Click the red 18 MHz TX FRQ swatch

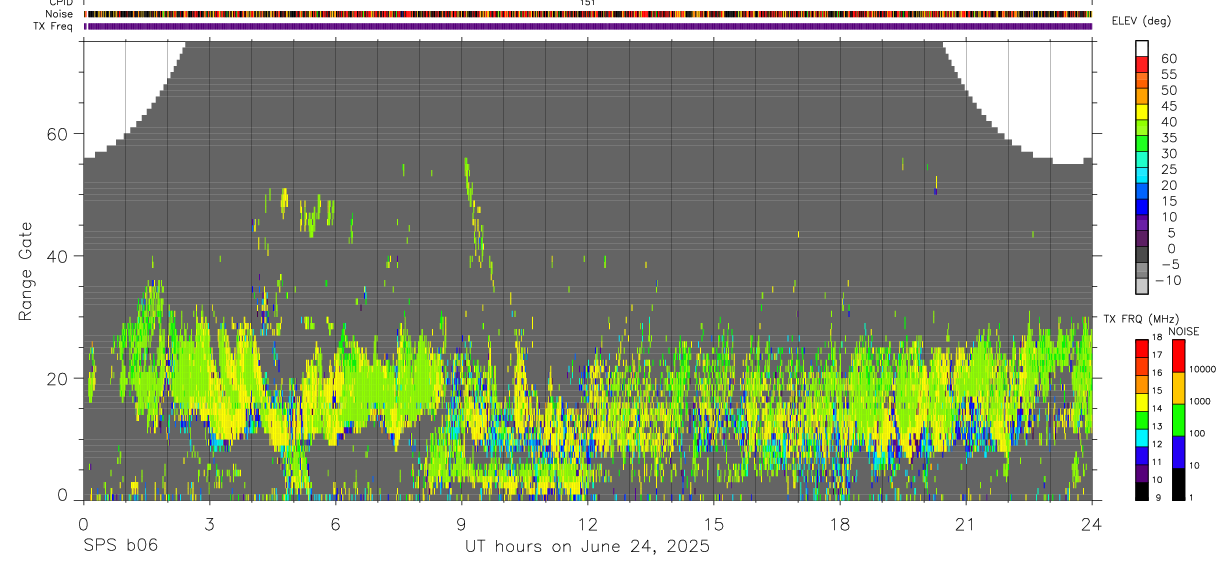click(x=1142, y=347)
